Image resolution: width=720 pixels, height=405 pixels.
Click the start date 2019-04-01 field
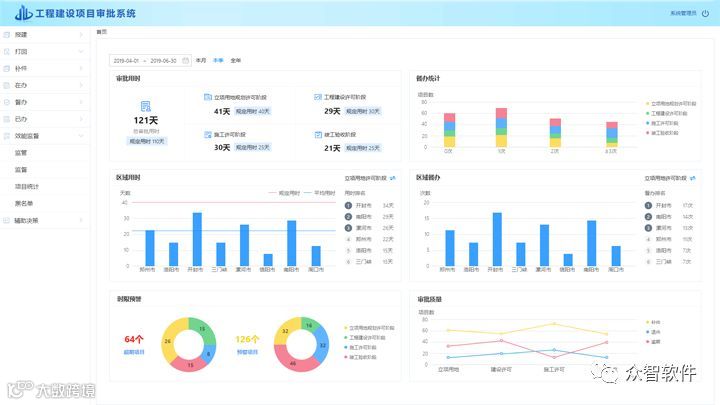pyautogui.click(x=126, y=61)
